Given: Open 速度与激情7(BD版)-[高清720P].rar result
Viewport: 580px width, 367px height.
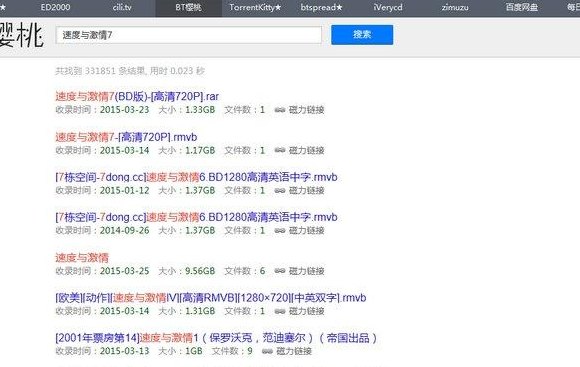Looking at the screenshot, I should 137,97.
